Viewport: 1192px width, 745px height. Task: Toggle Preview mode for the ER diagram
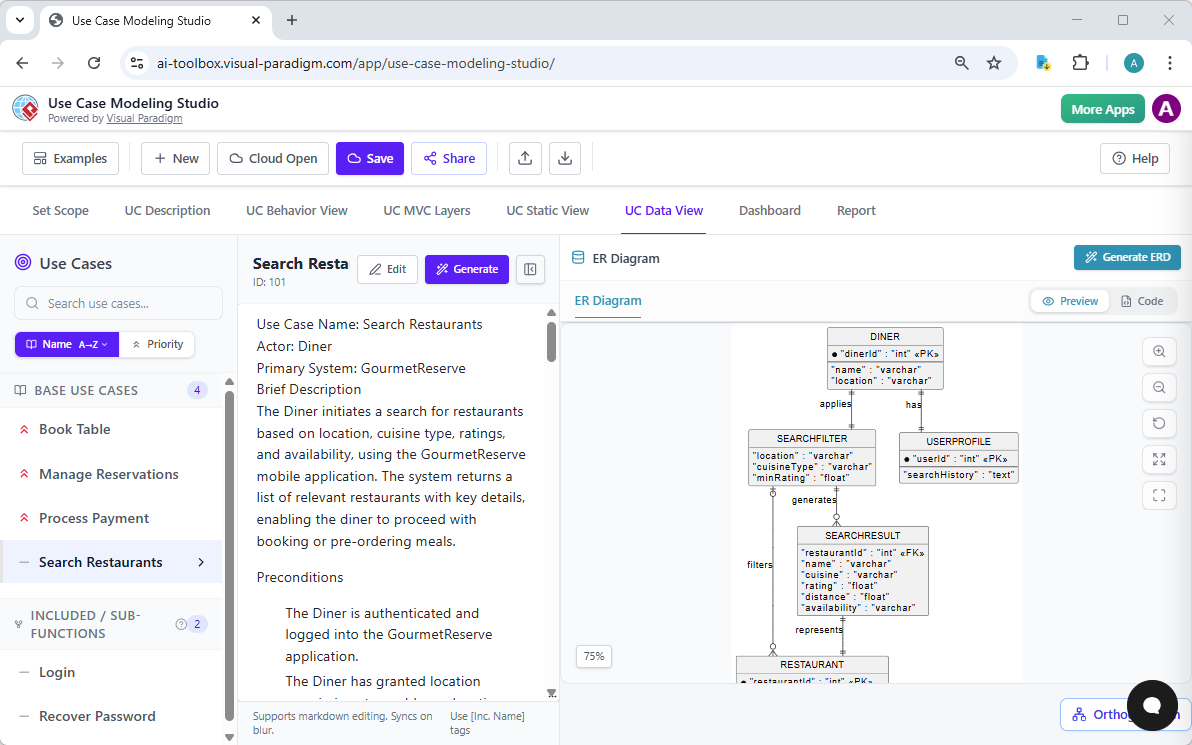(1069, 301)
